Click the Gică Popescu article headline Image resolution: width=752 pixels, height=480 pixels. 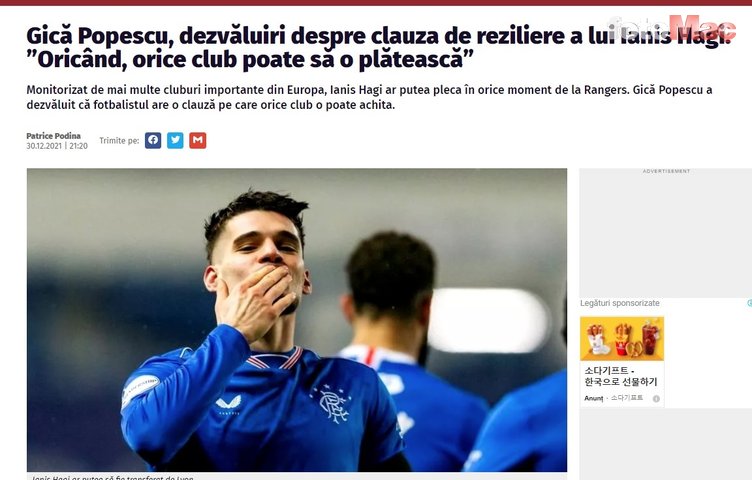coord(378,47)
